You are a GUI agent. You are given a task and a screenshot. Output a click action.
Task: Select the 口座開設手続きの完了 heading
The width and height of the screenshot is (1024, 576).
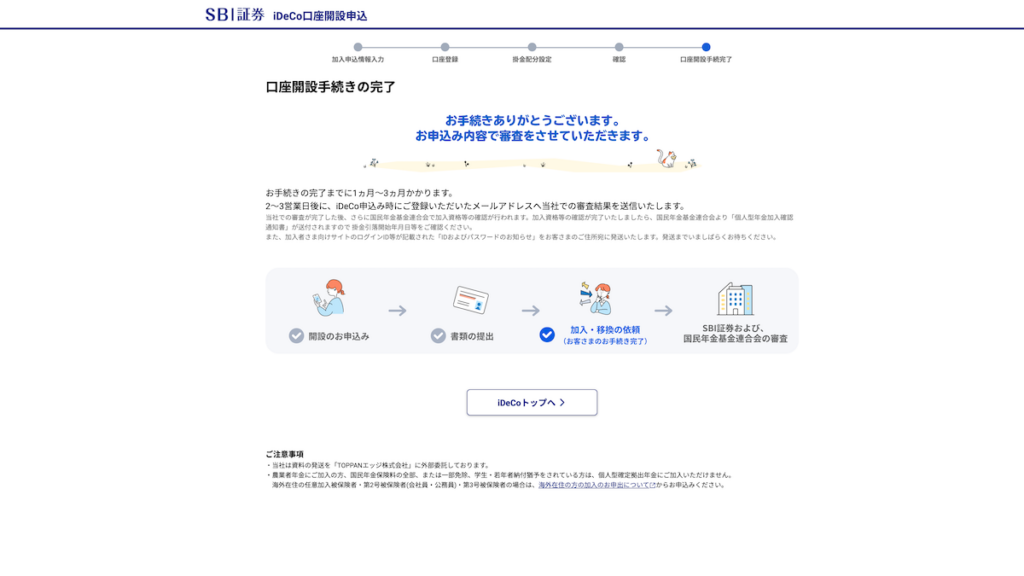pos(328,88)
